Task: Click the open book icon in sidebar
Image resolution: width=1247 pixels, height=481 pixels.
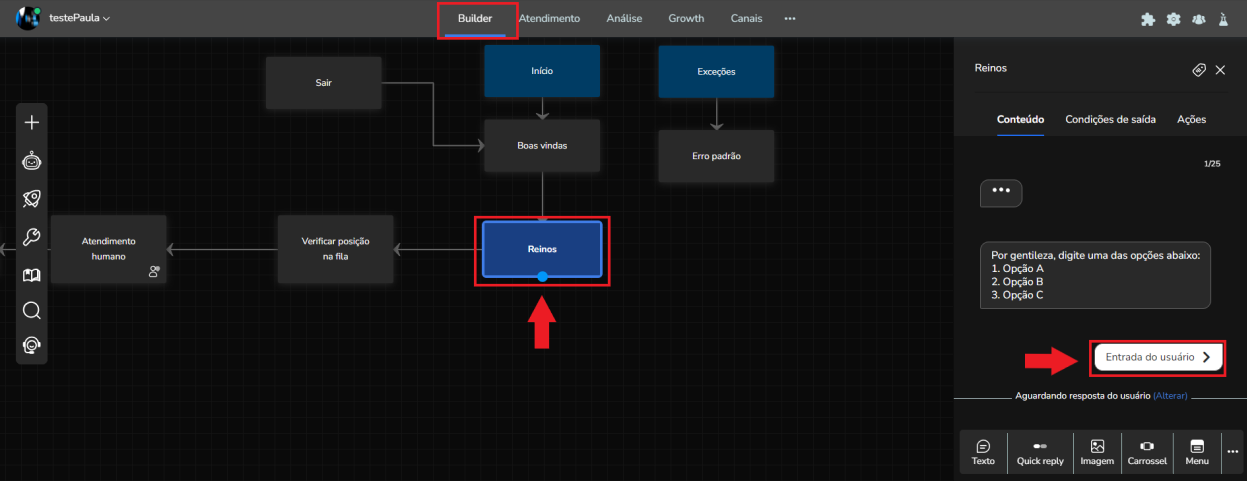Action: (32, 274)
